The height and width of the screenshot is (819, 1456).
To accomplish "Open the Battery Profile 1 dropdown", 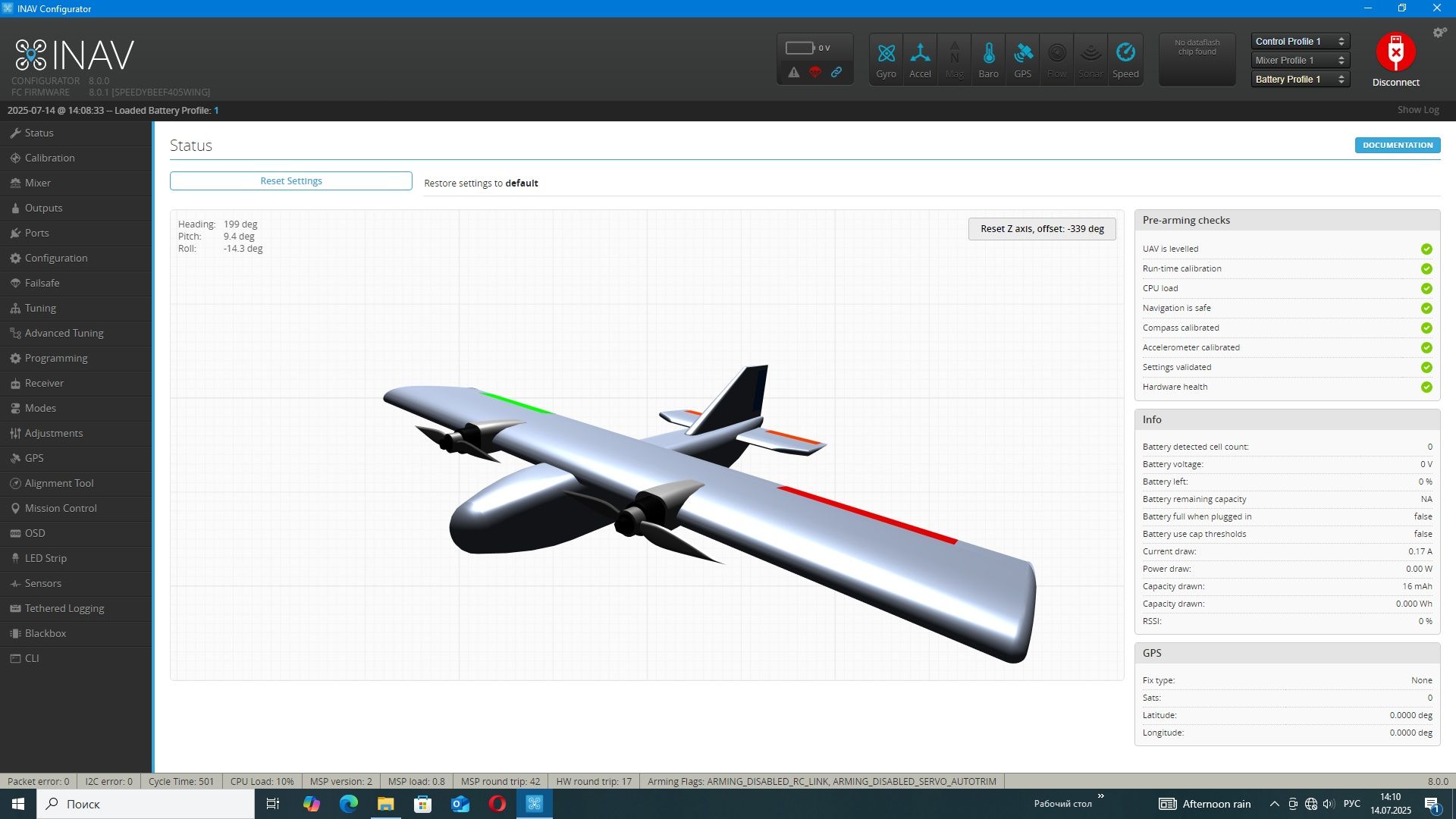I will [x=1300, y=80].
